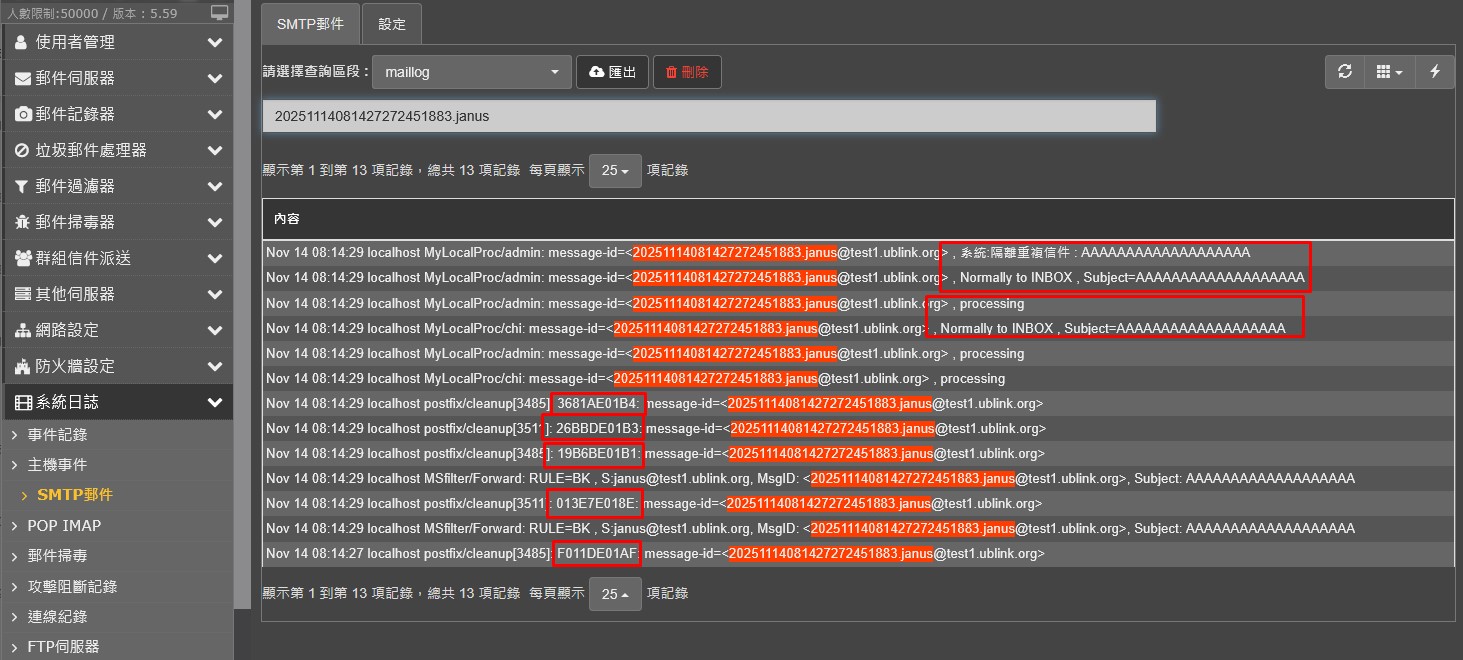Click the red 刪除 trash button
This screenshot has width=1463, height=660.
click(687, 72)
